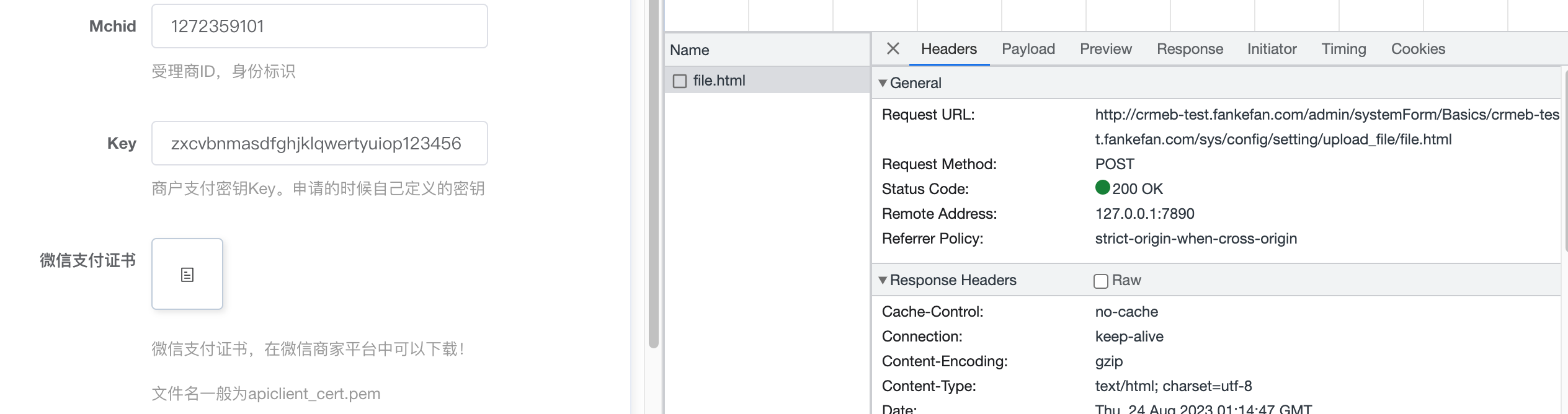Click the Request Method label

(939, 164)
